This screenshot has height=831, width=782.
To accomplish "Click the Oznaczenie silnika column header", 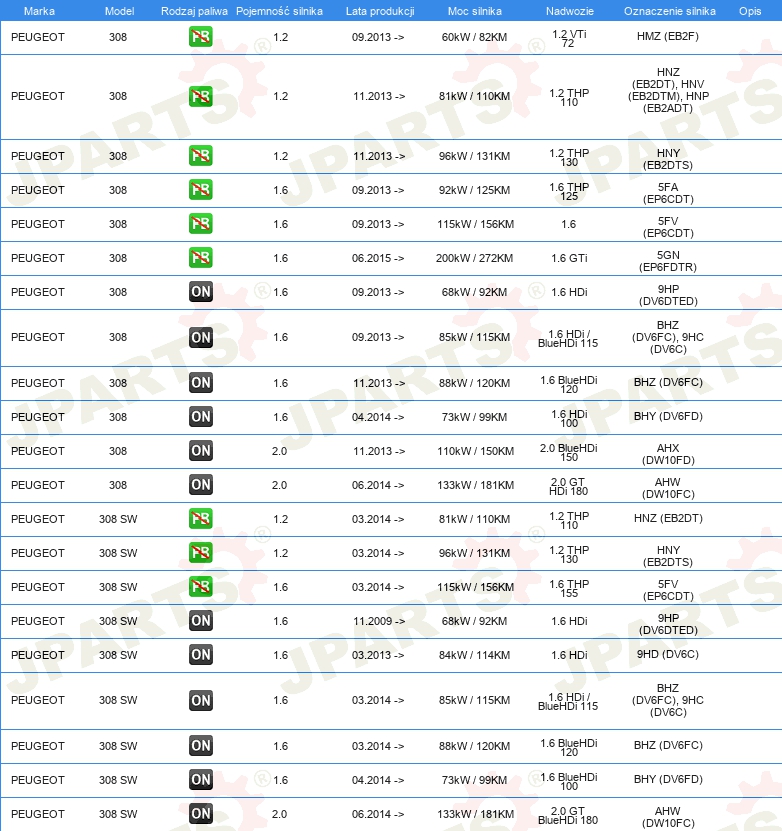I will point(670,11).
